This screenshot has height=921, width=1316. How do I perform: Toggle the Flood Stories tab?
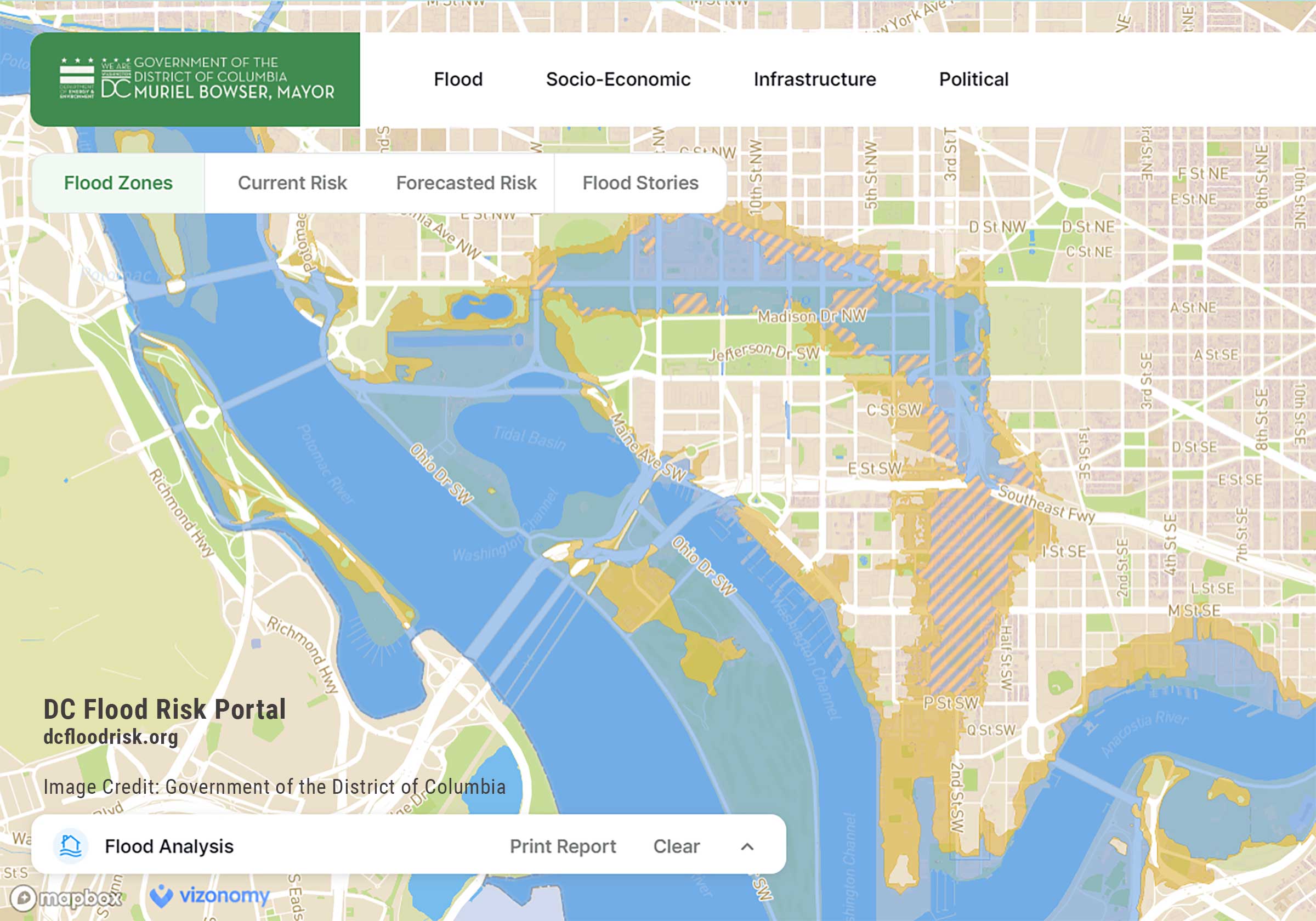[640, 184]
